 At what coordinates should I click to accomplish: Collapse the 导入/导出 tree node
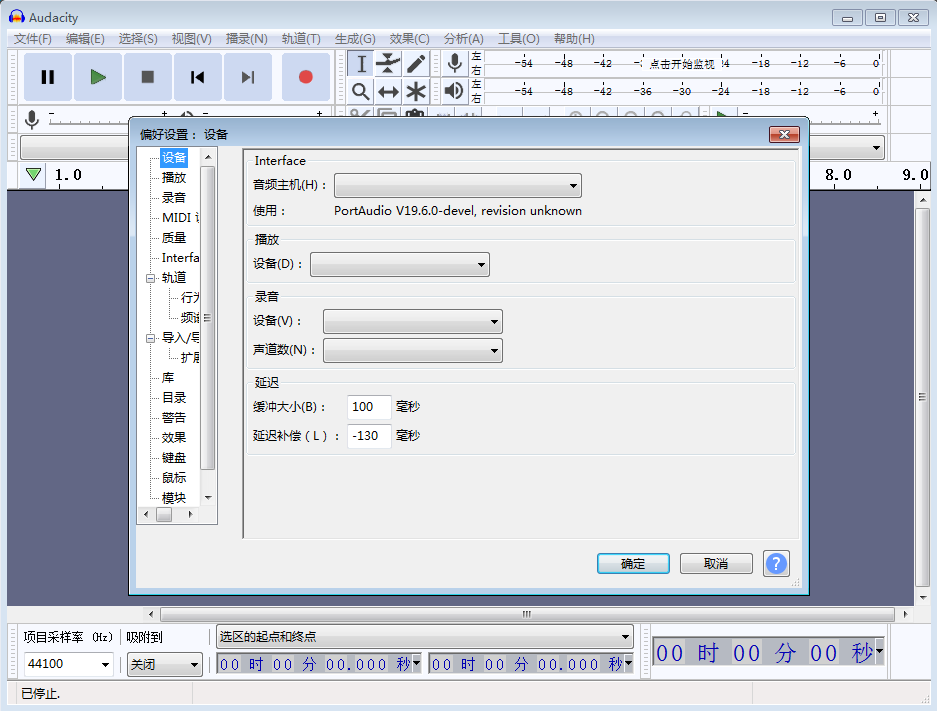click(150, 338)
